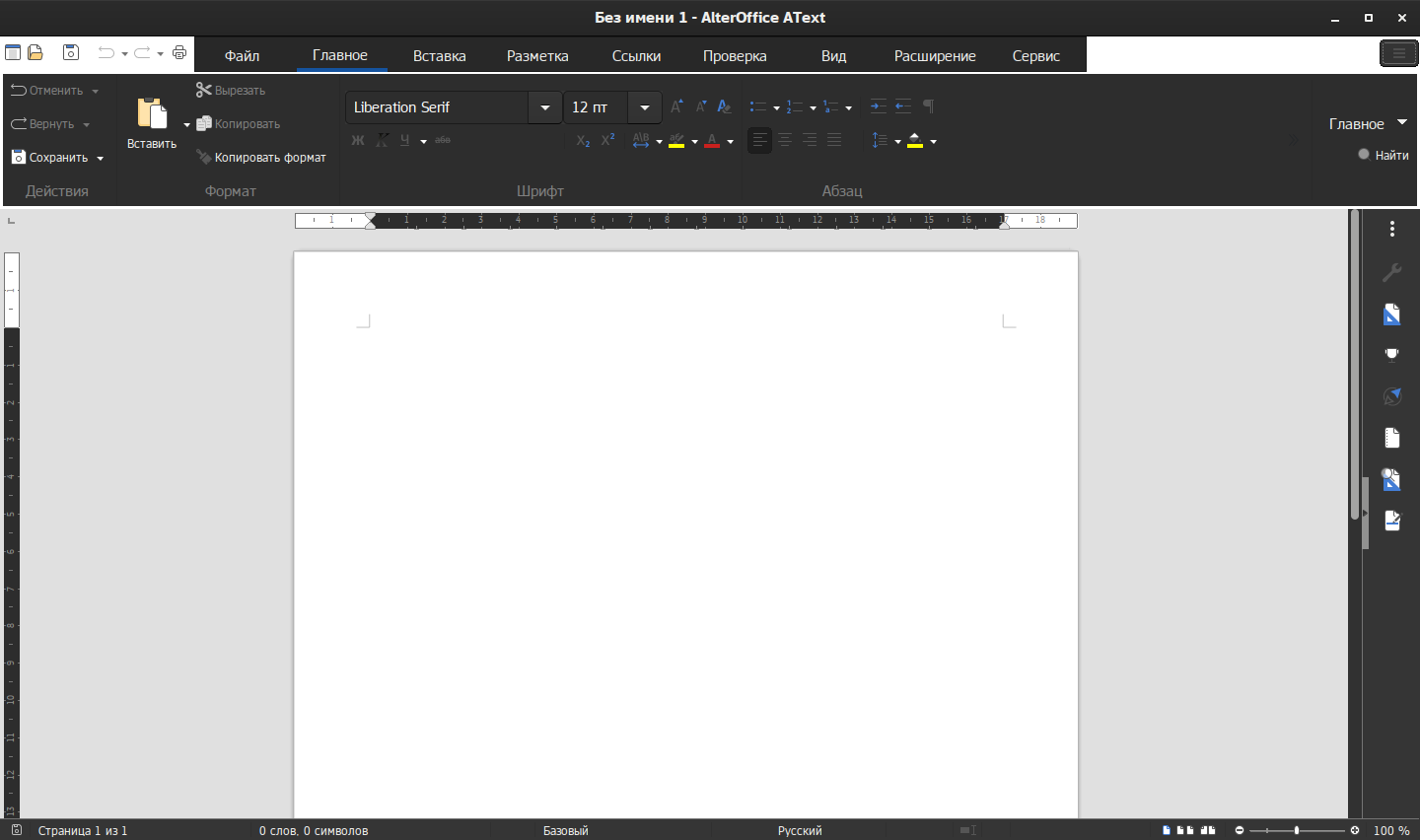1420x840 pixels.
Task: Click the increase indent icon
Action: click(878, 106)
